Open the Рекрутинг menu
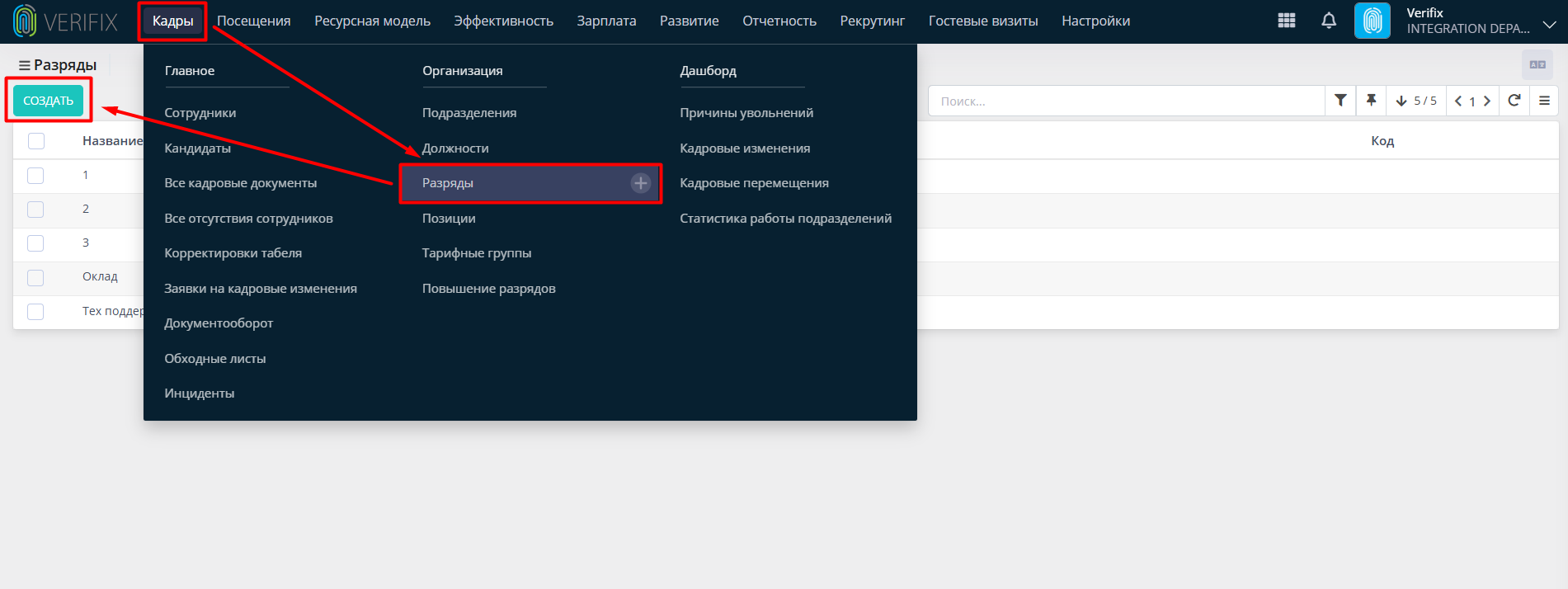The width and height of the screenshot is (1568, 589). [873, 21]
